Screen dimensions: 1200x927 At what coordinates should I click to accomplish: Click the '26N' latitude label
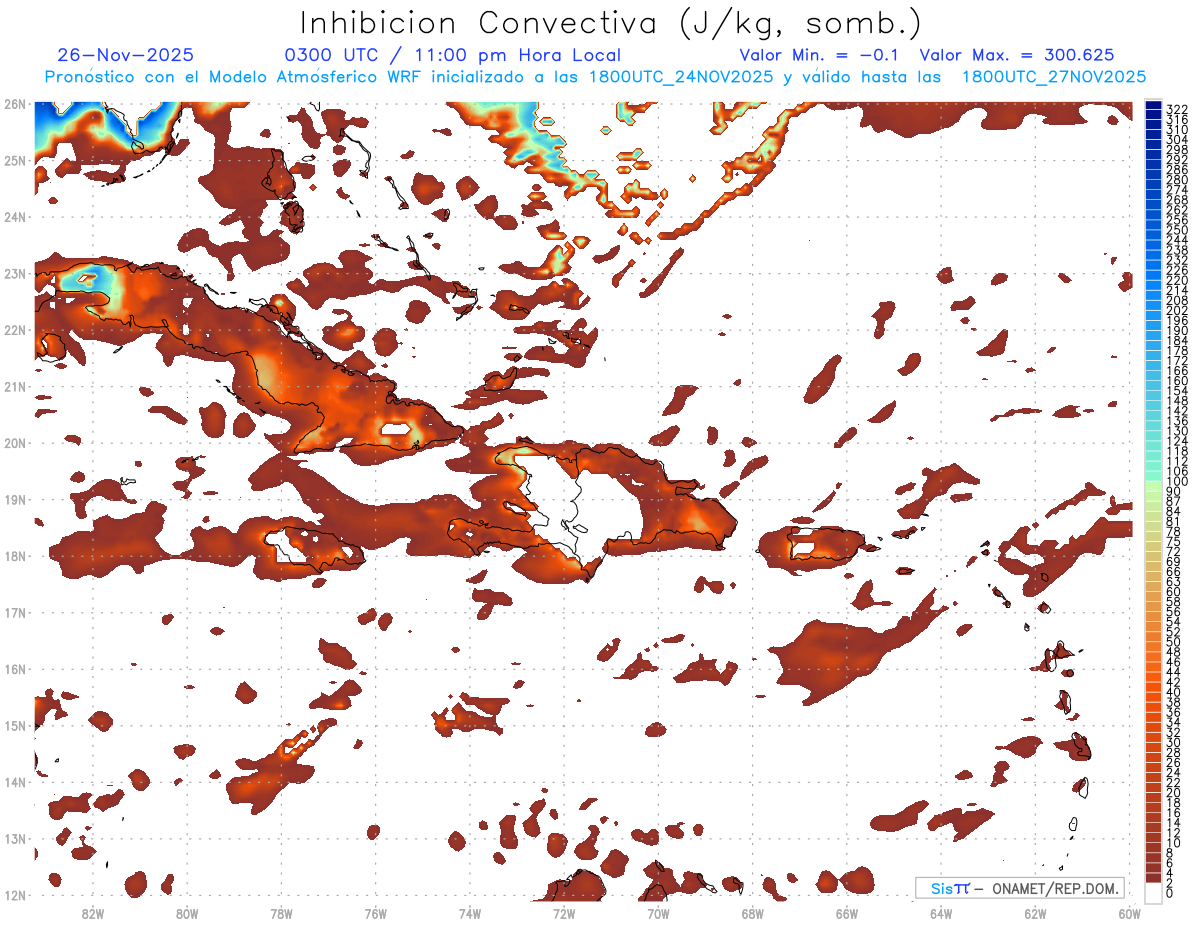(14, 103)
